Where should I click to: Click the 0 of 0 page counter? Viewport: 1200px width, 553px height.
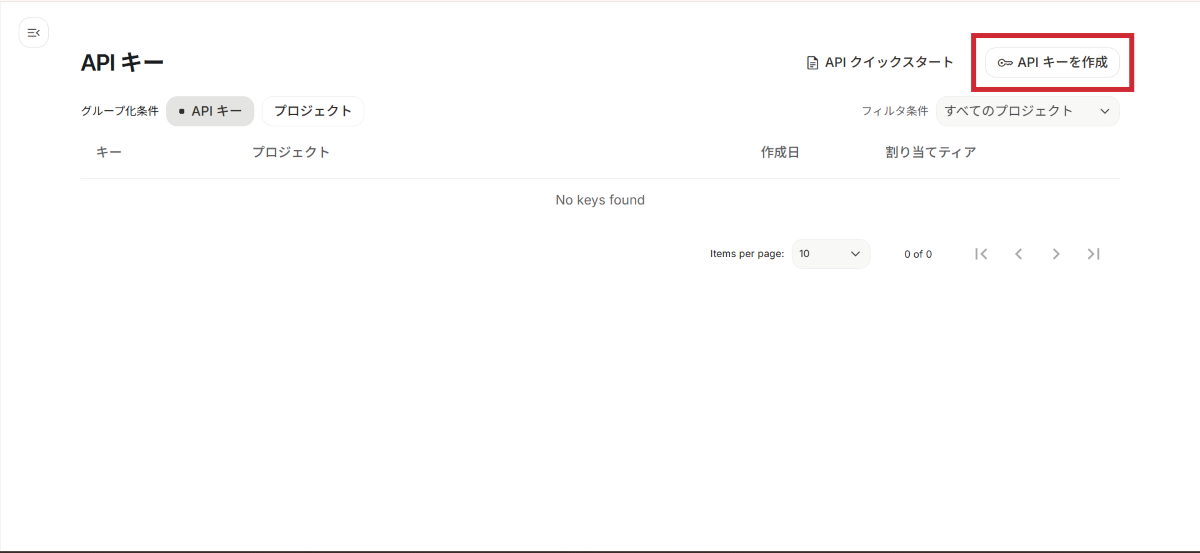918,254
